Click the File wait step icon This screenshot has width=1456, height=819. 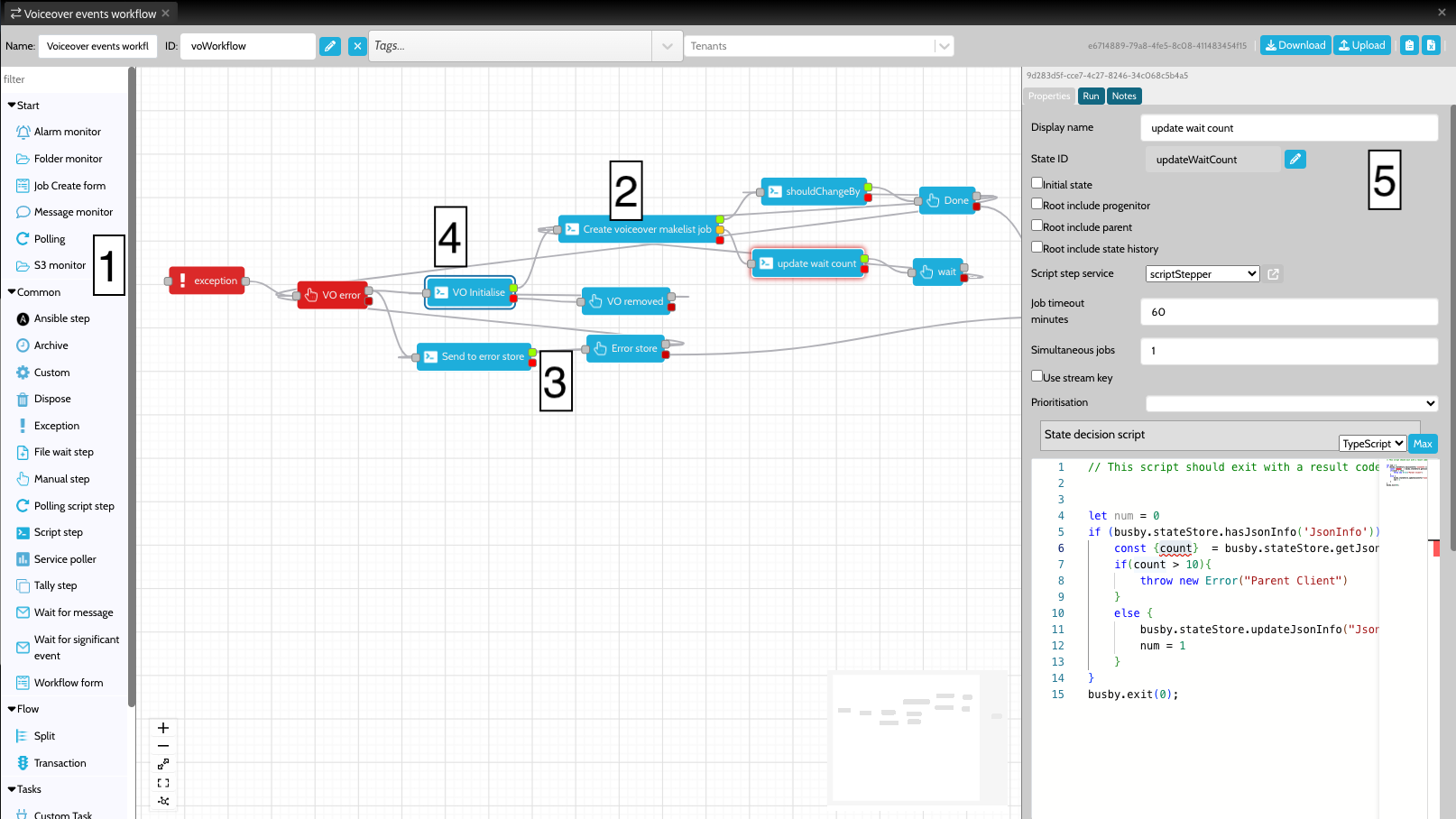23,452
